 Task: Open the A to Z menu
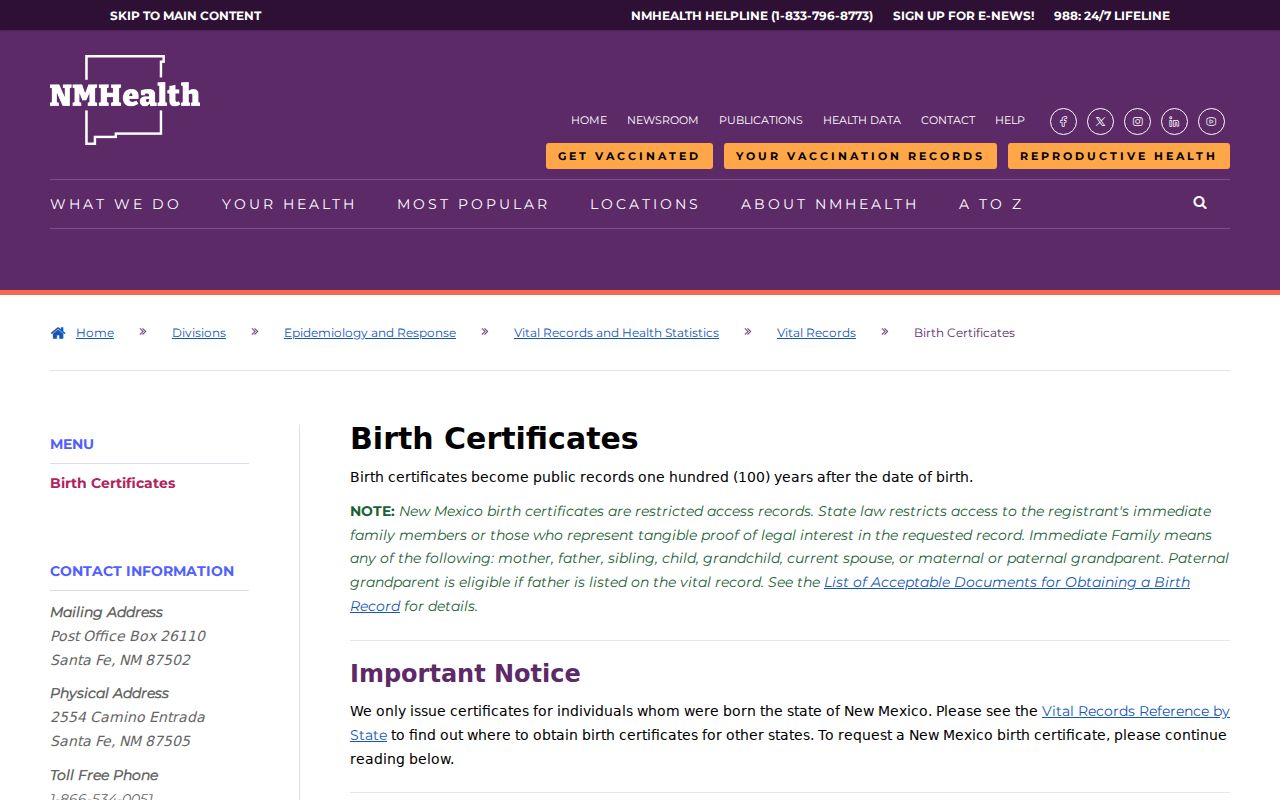tap(991, 204)
